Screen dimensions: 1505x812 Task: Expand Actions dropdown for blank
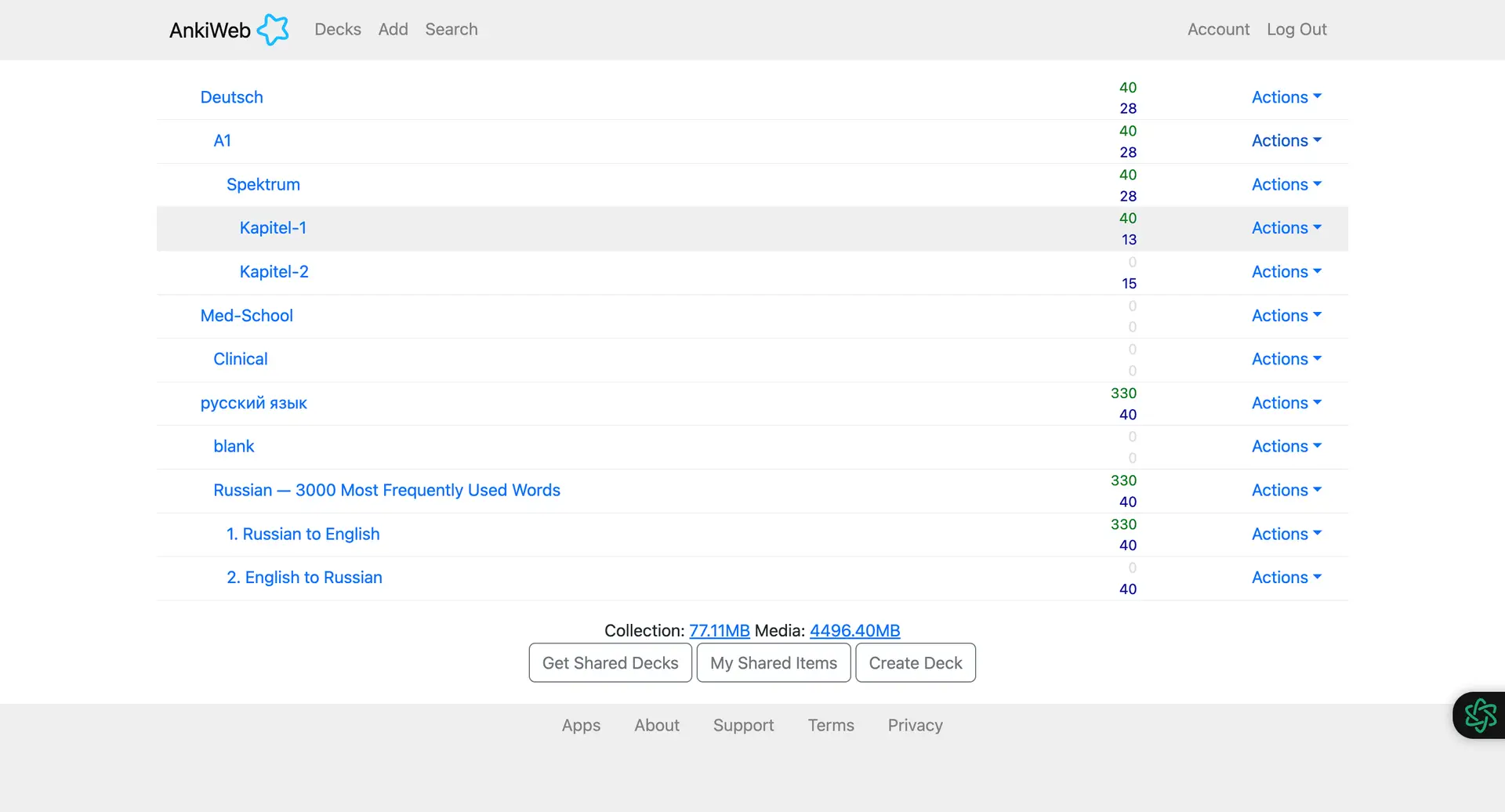(x=1286, y=446)
